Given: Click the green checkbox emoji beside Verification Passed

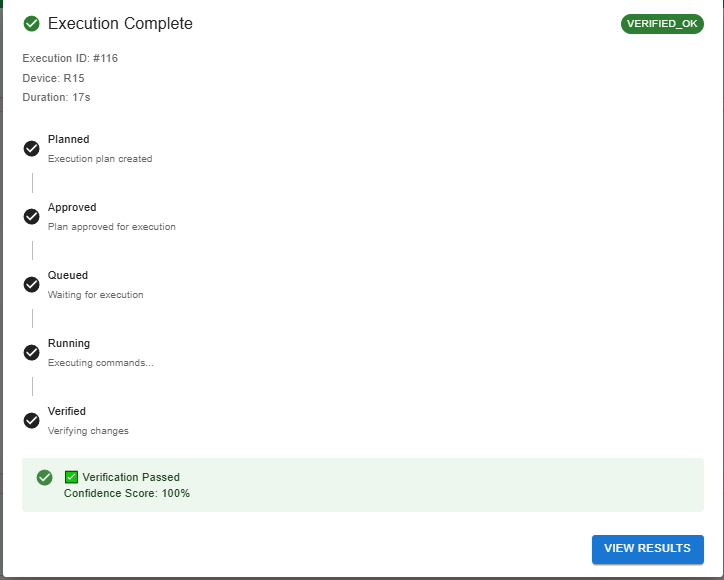Looking at the screenshot, I should pyautogui.click(x=71, y=477).
